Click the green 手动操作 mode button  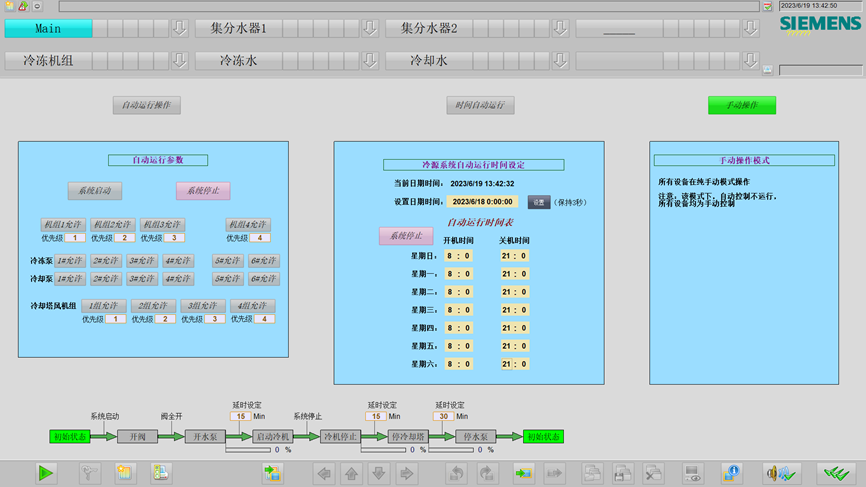742,105
